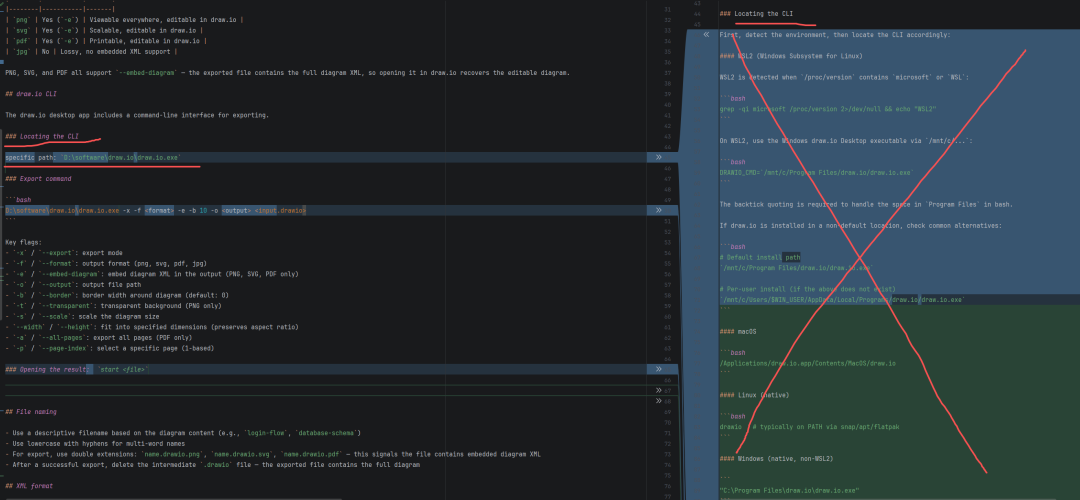Click the '--embed-diagram' flag description line

150,273
